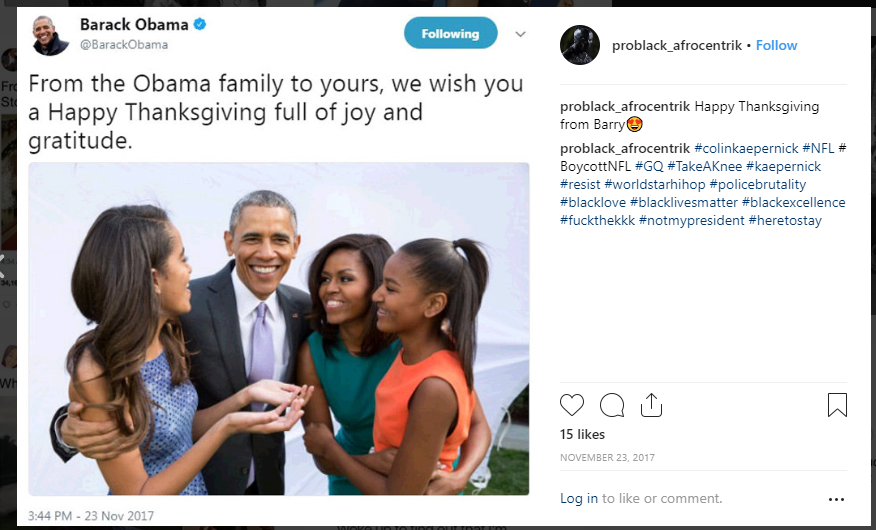Viewport: 876px width, 530px height.
Task: Click the Obama family photo
Action: pyautogui.click(x=278, y=328)
